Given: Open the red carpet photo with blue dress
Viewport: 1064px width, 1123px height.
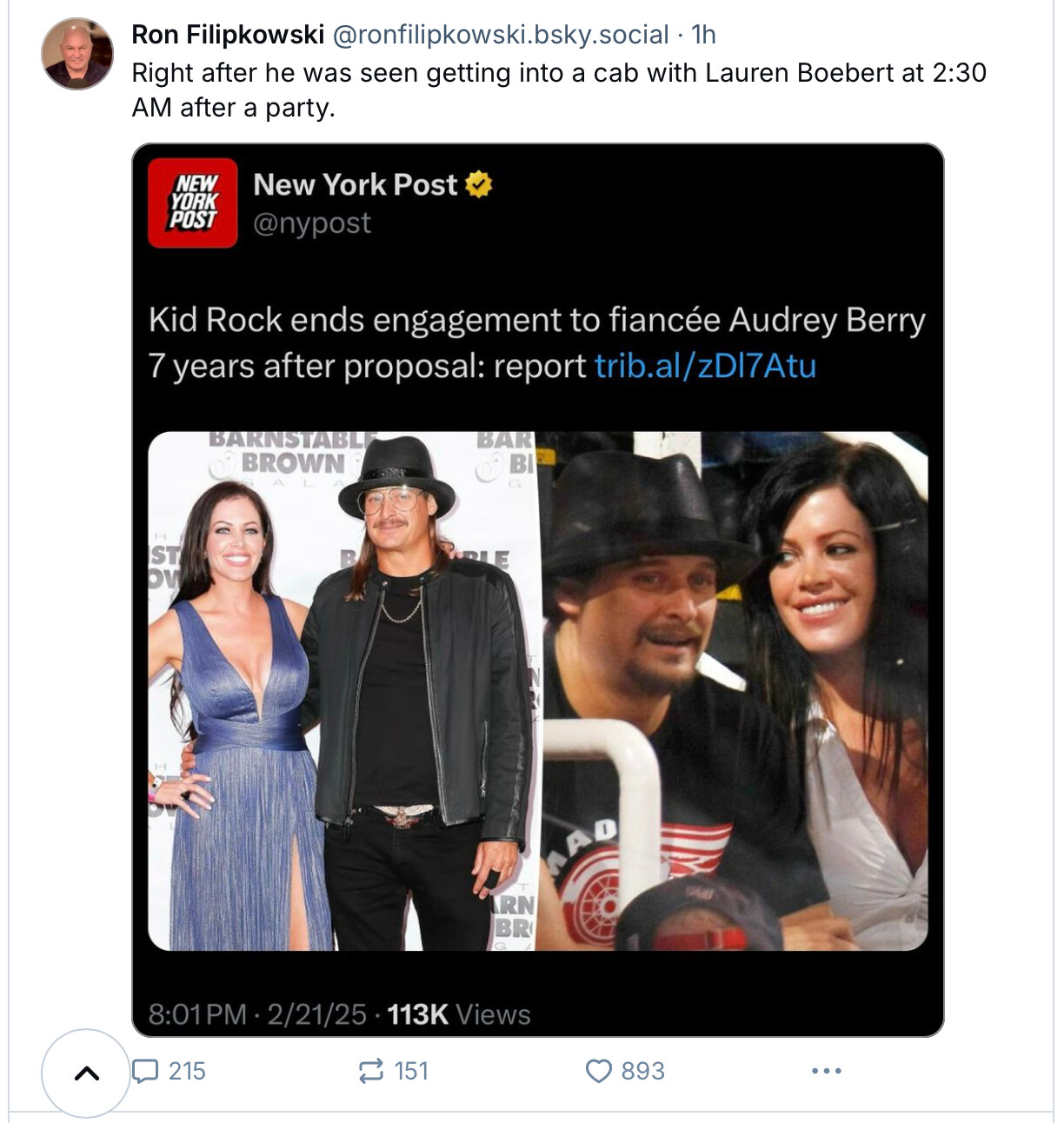Looking at the screenshot, I should click(343, 691).
